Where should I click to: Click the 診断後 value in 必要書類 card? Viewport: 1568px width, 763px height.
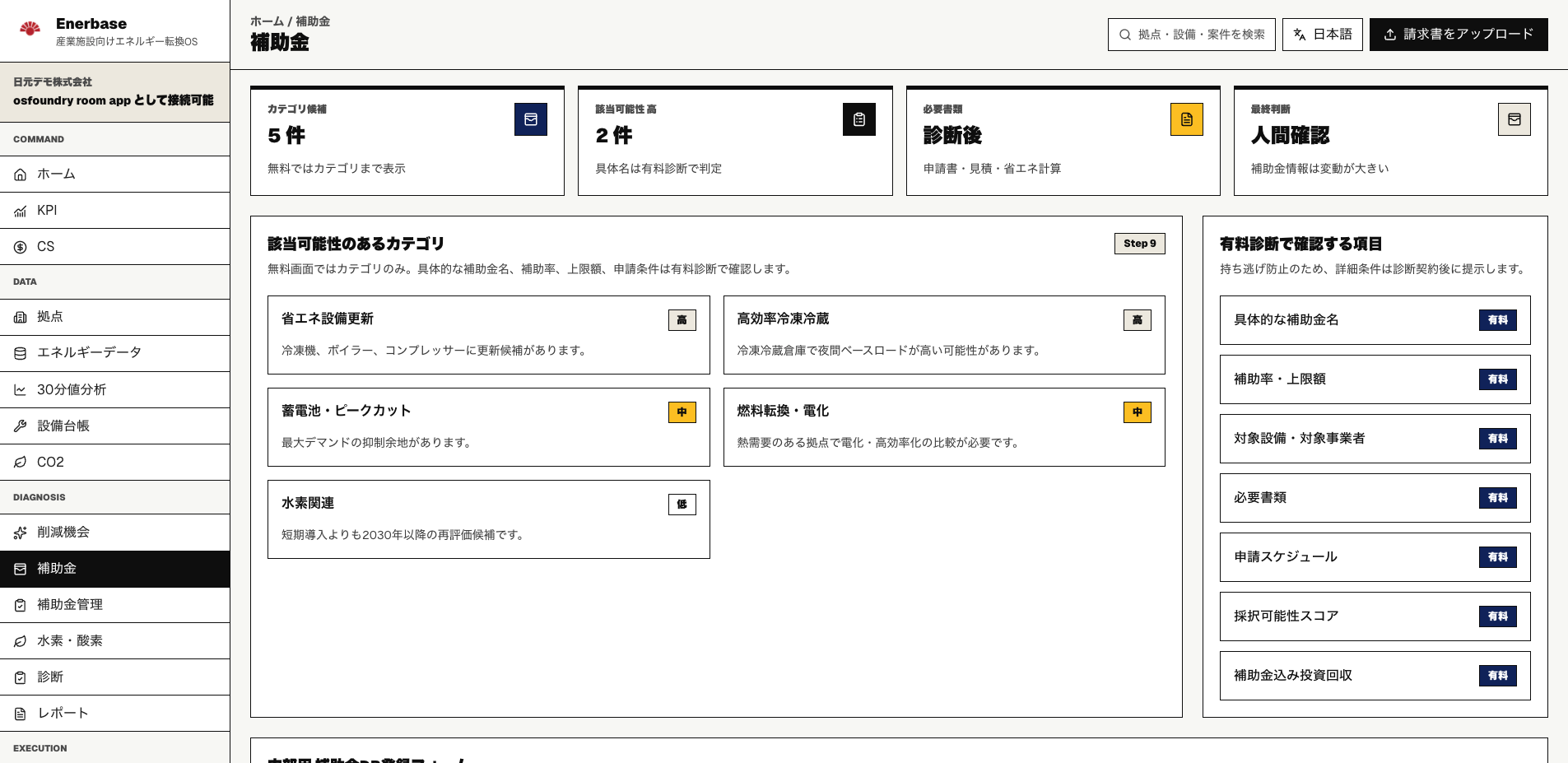click(x=952, y=136)
